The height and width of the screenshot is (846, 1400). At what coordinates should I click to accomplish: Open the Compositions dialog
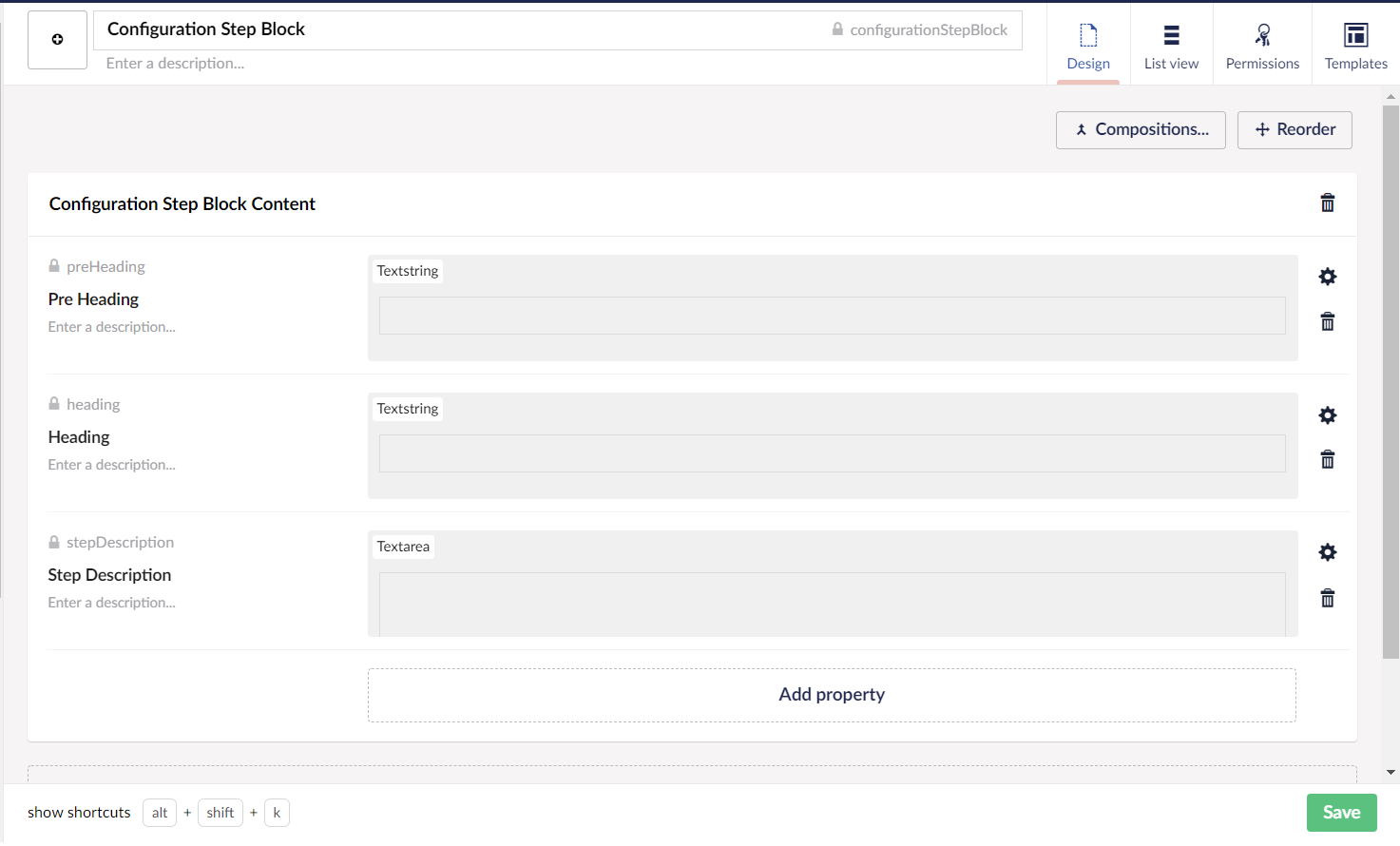pos(1140,130)
